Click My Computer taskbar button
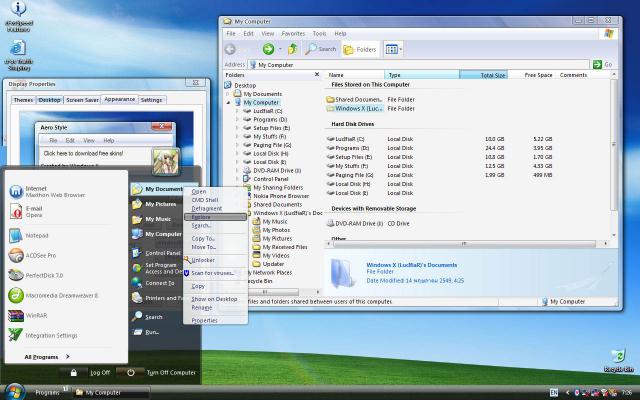This screenshot has width=640, height=400. (111, 393)
